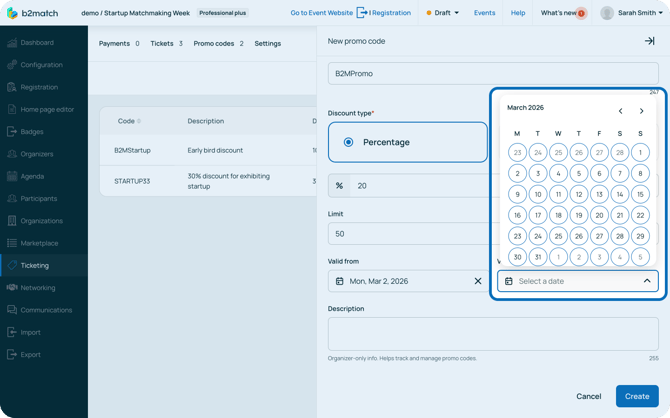Switch to the Tickets tab
Image resolution: width=670 pixels, height=418 pixels.
(x=165, y=44)
